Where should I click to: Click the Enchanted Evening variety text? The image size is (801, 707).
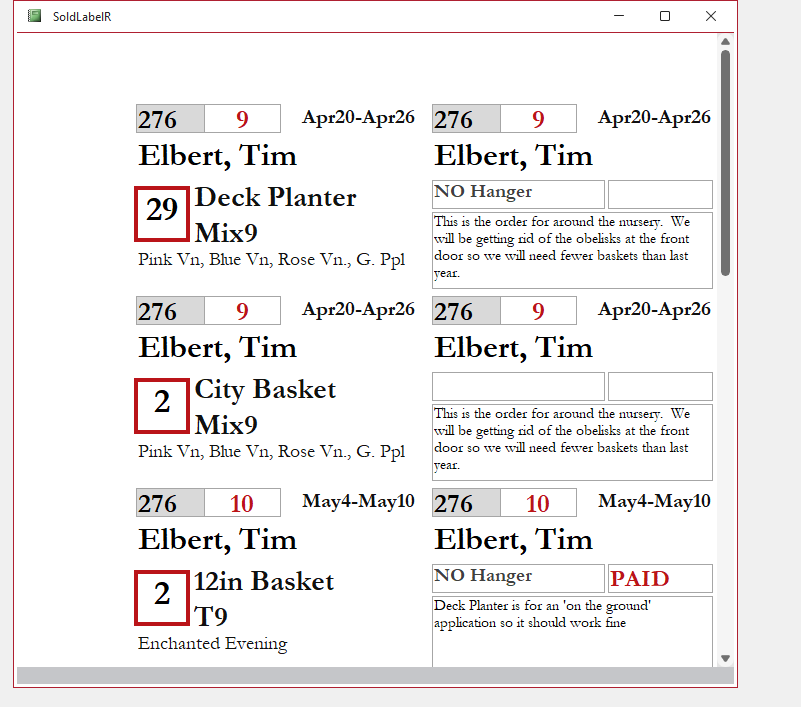click(211, 644)
